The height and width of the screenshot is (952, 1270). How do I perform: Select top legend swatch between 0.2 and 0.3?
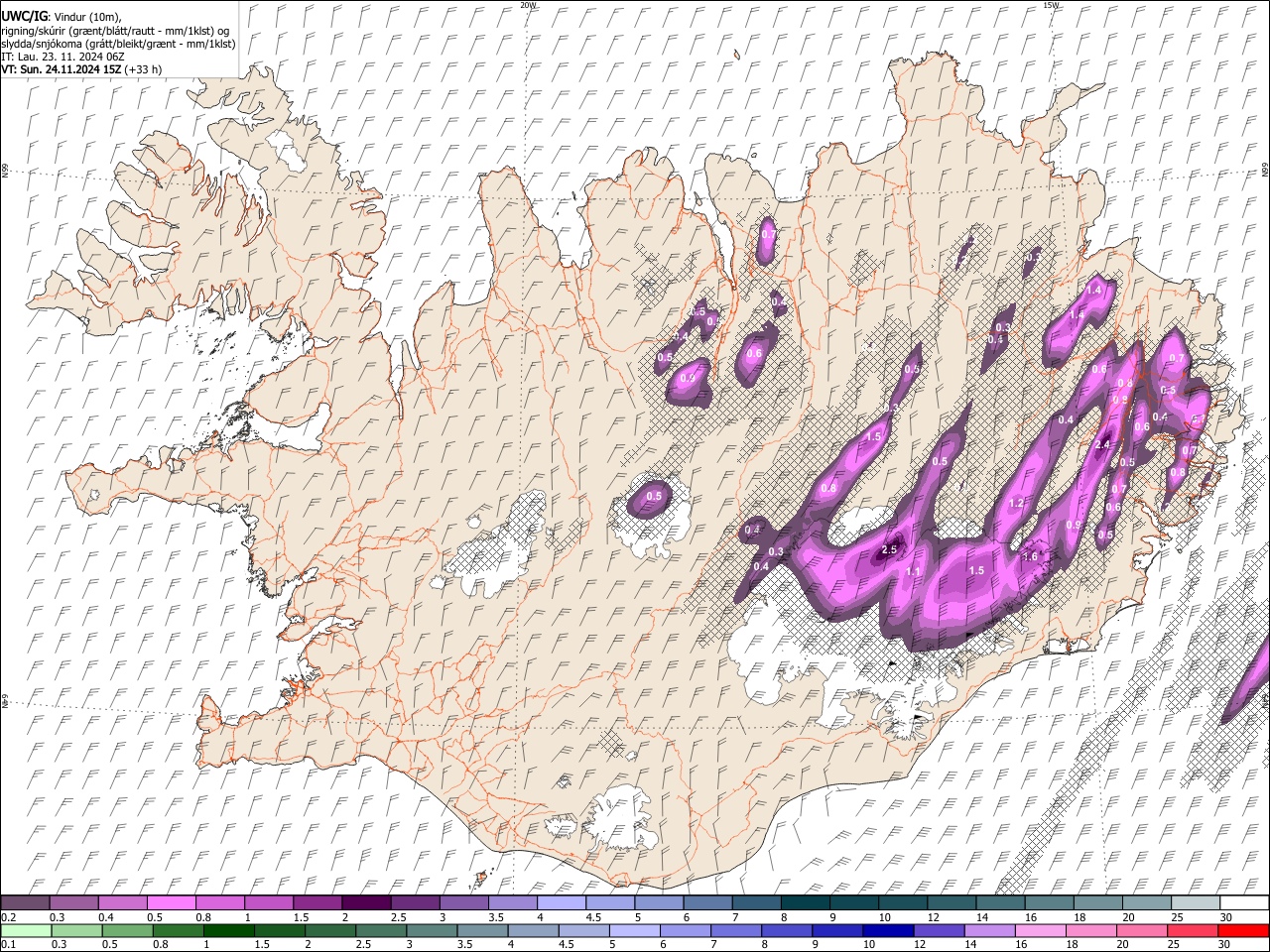(25, 903)
